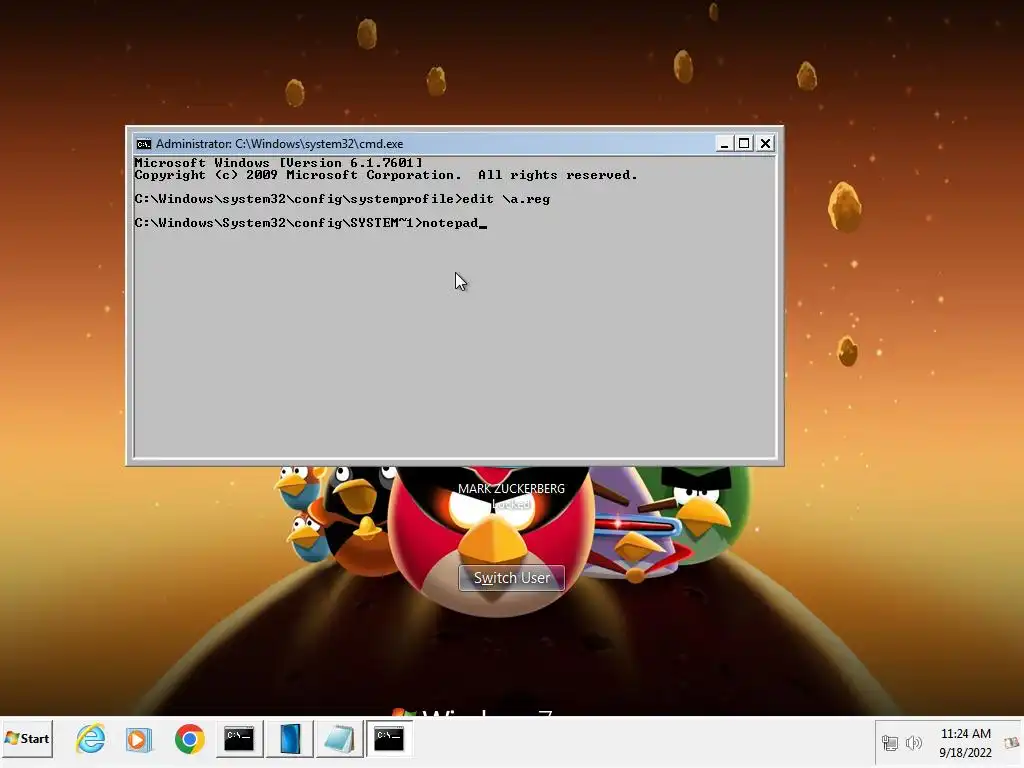Click the Microsoft Windows version line

(278, 163)
